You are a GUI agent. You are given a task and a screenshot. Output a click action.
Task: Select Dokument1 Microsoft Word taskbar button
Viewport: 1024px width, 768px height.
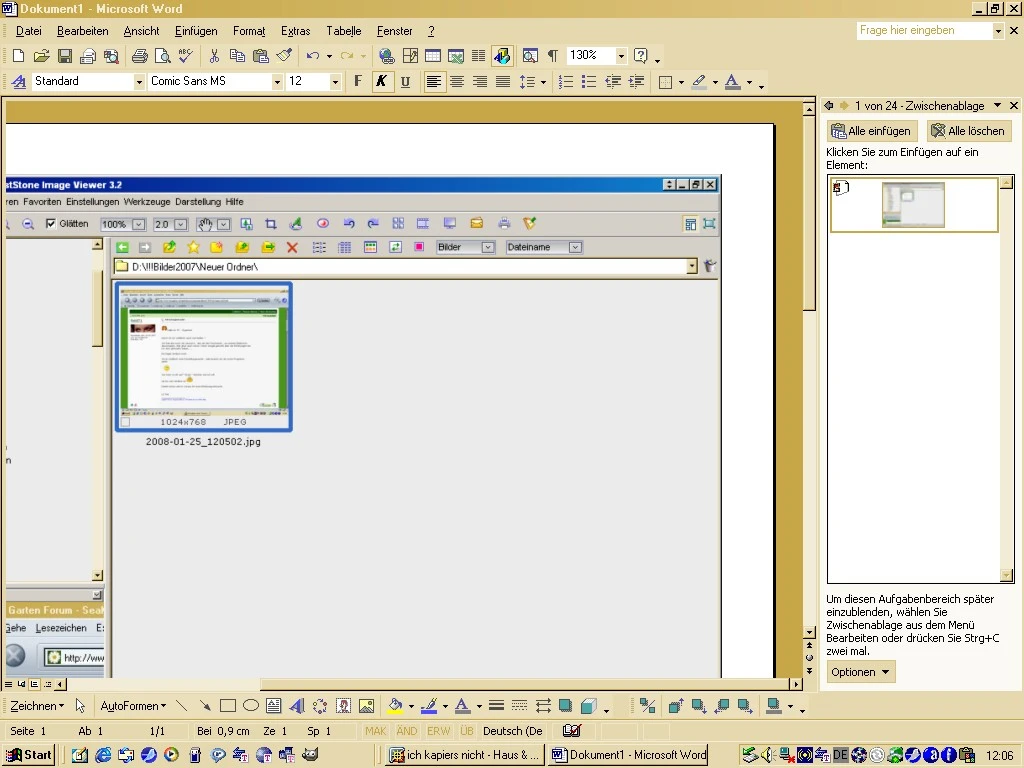(629, 755)
